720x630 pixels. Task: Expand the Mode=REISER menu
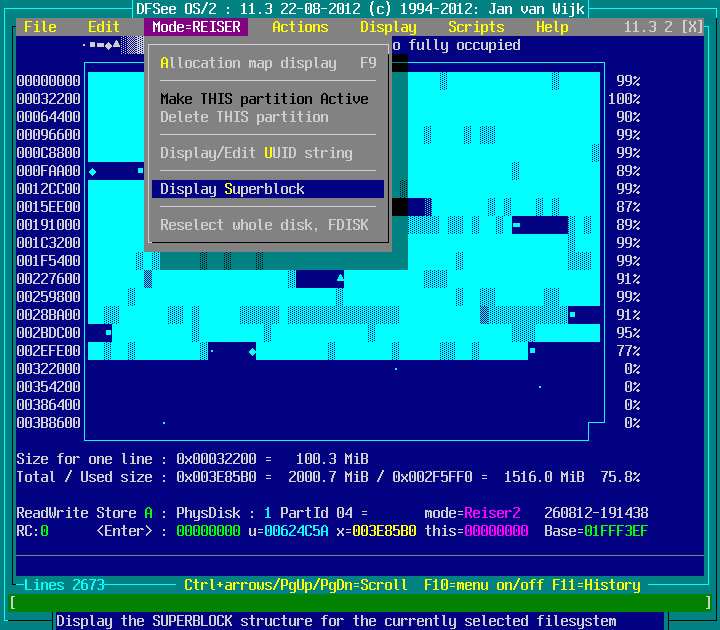[196, 27]
